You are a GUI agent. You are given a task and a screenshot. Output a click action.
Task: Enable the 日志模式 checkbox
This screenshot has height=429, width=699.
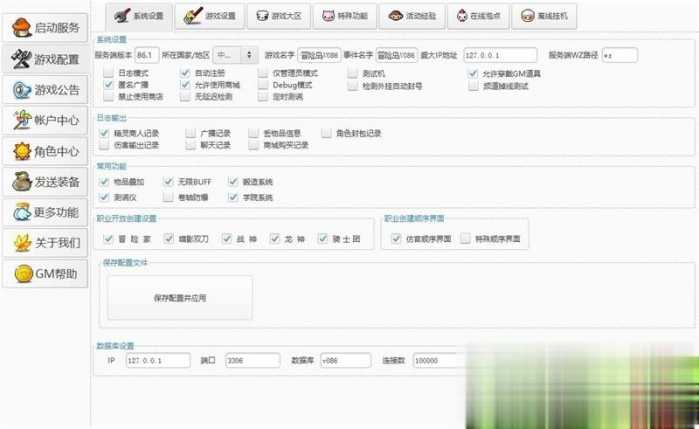coord(108,73)
